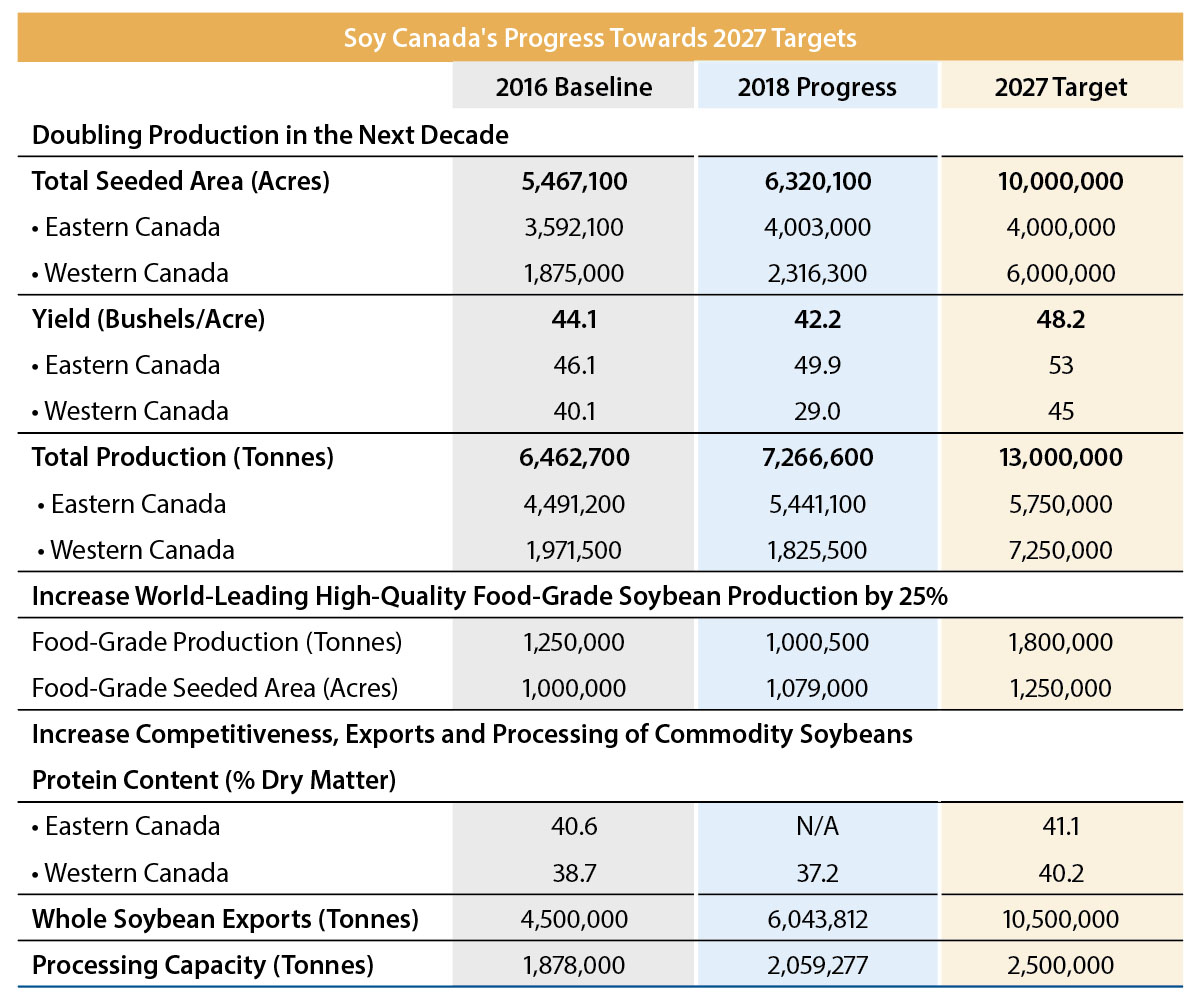Select the 'Food-Grade Production (Tonnes)' row label

click(x=217, y=642)
